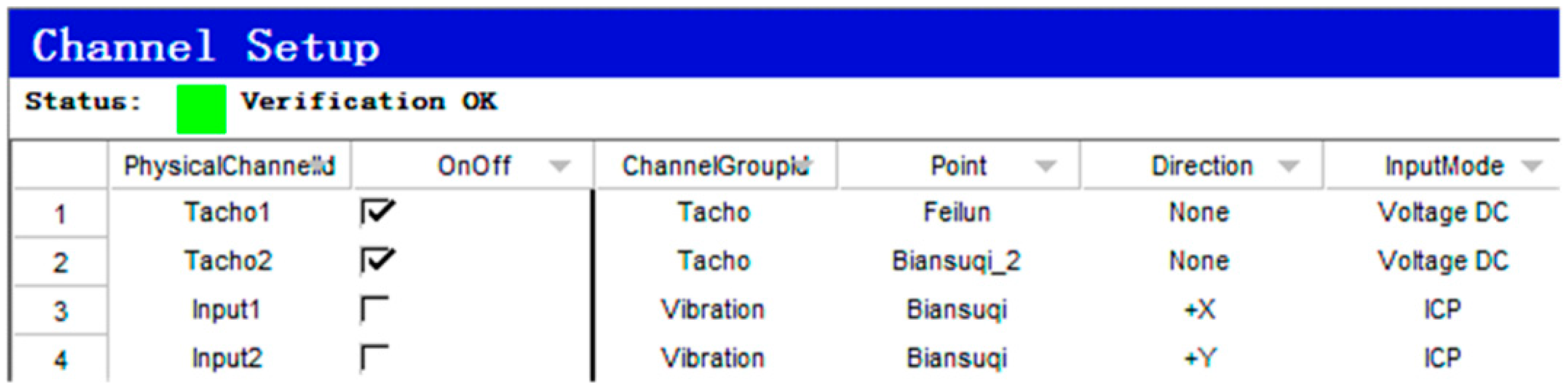Click the green status indicator square
Image resolution: width=1568 pixels, height=391 pixels.
coord(201,109)
